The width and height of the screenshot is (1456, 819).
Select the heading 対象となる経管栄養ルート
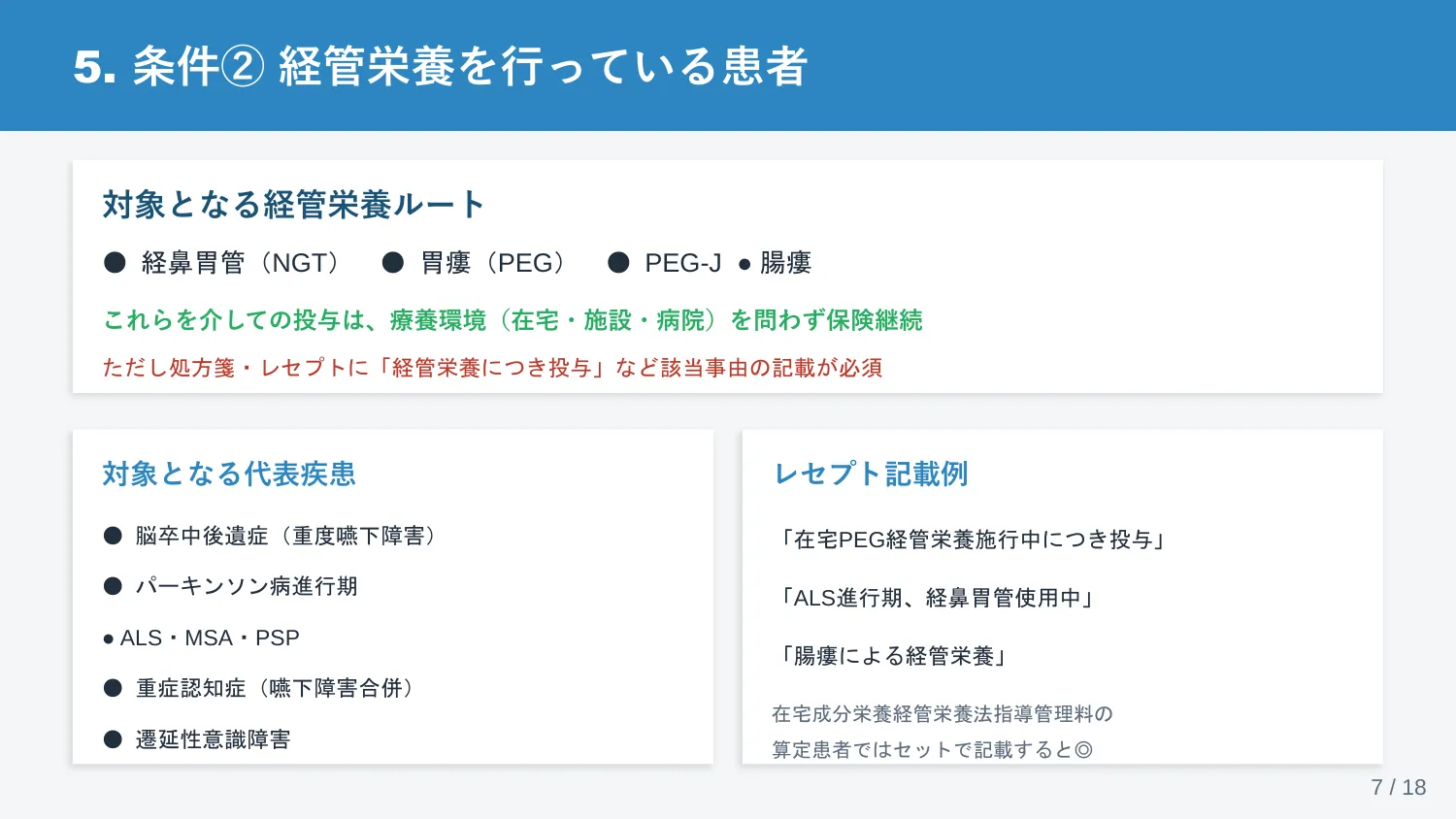[x=294, y=205]
